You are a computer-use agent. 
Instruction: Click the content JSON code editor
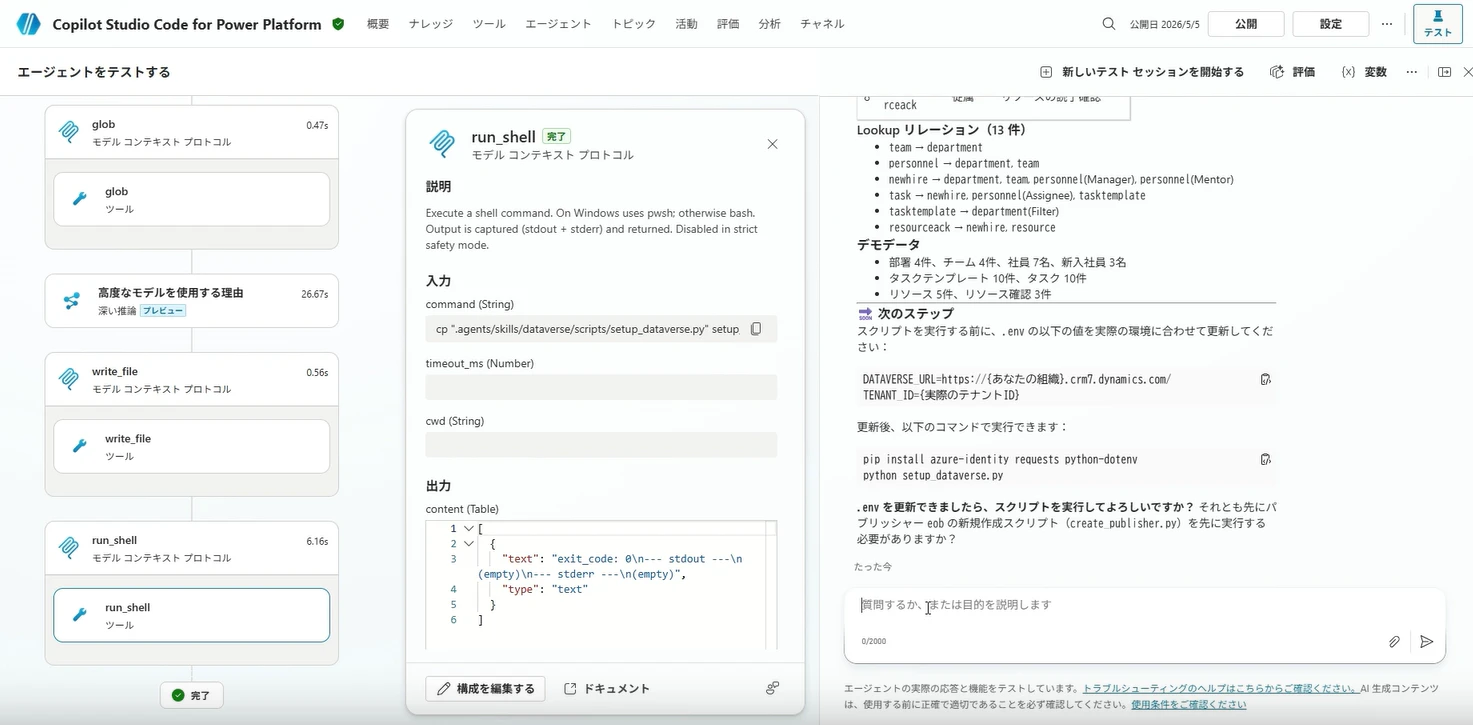601,585
